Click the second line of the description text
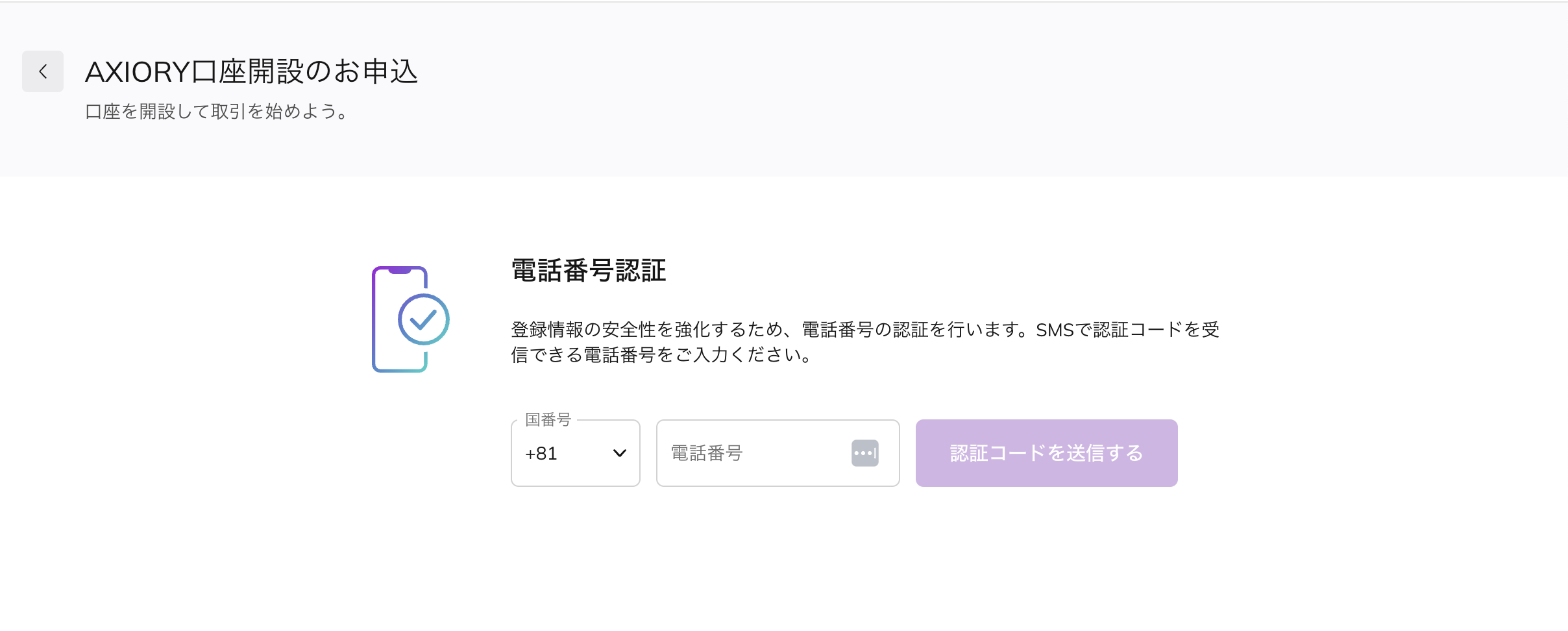The height and width of the screenshot is (631, 1568). [661, 355]
